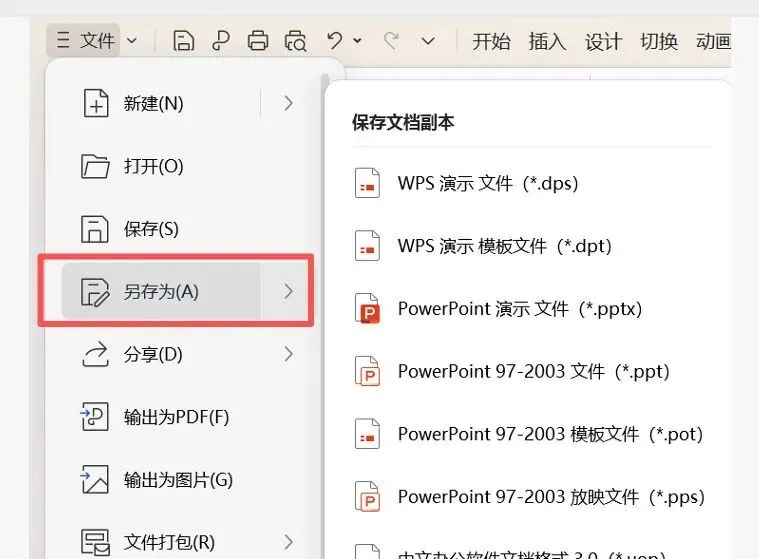Click the .pot template format icon
This screenshot has height=559, width=759.
[367, 434]
